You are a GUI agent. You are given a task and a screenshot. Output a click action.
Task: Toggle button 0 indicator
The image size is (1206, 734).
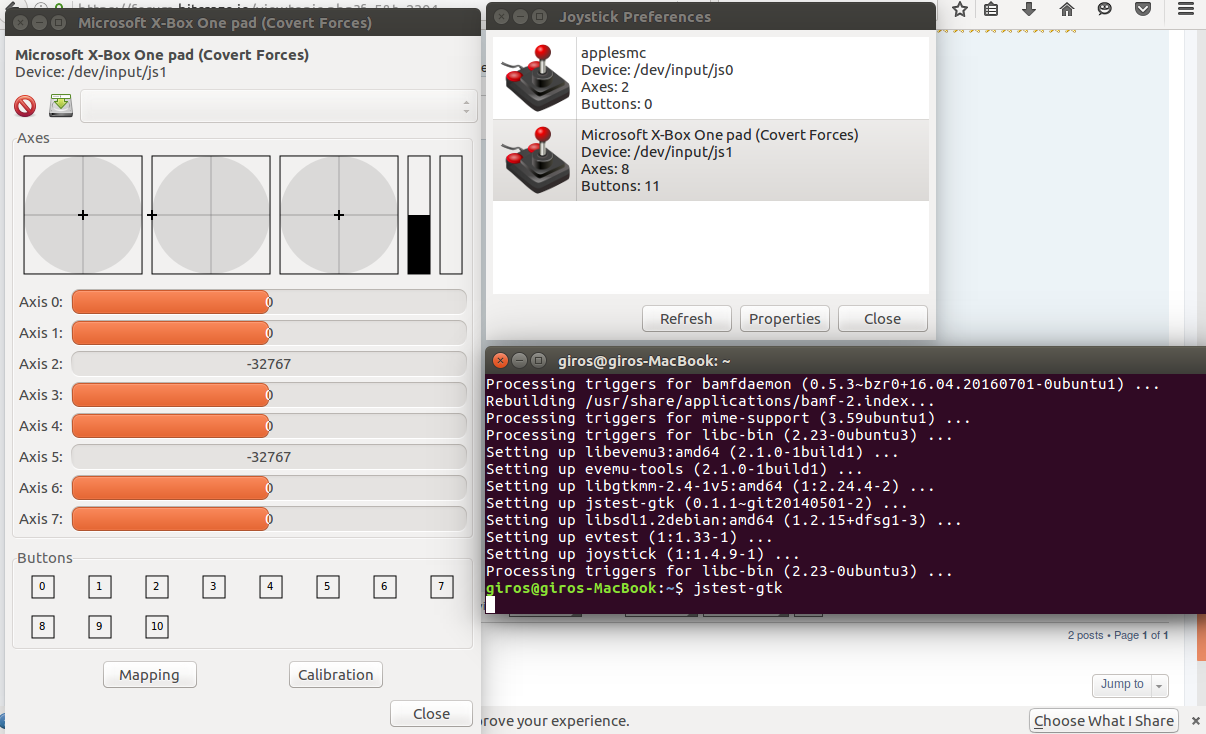point(42,587)
